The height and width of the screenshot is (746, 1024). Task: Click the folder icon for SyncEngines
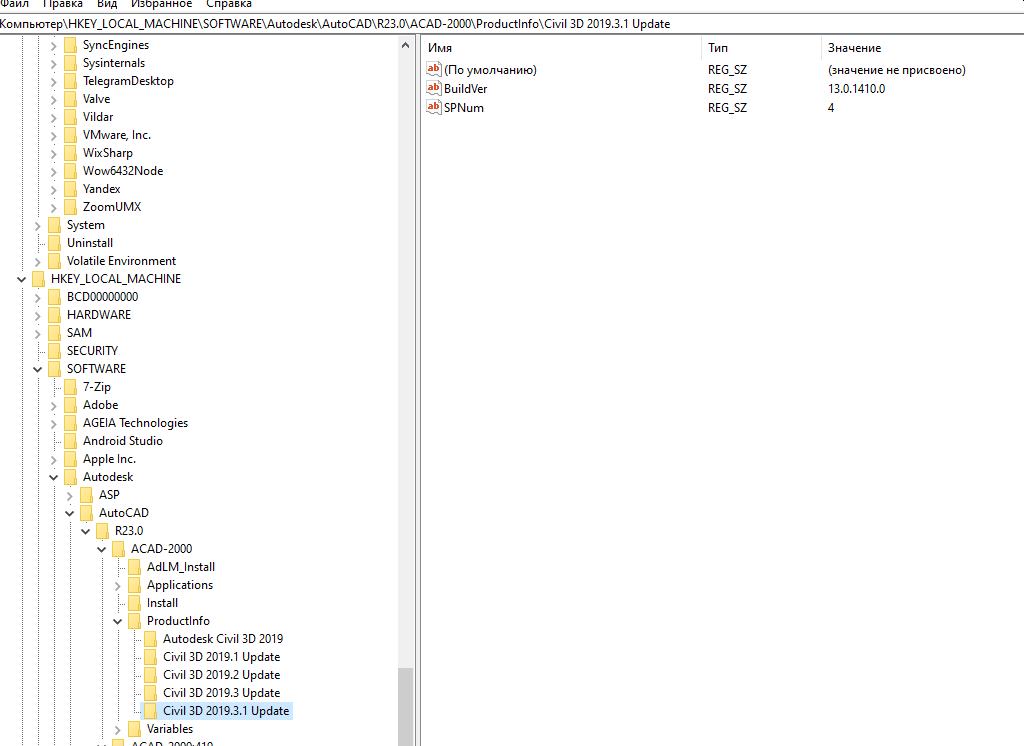(71, 45)
